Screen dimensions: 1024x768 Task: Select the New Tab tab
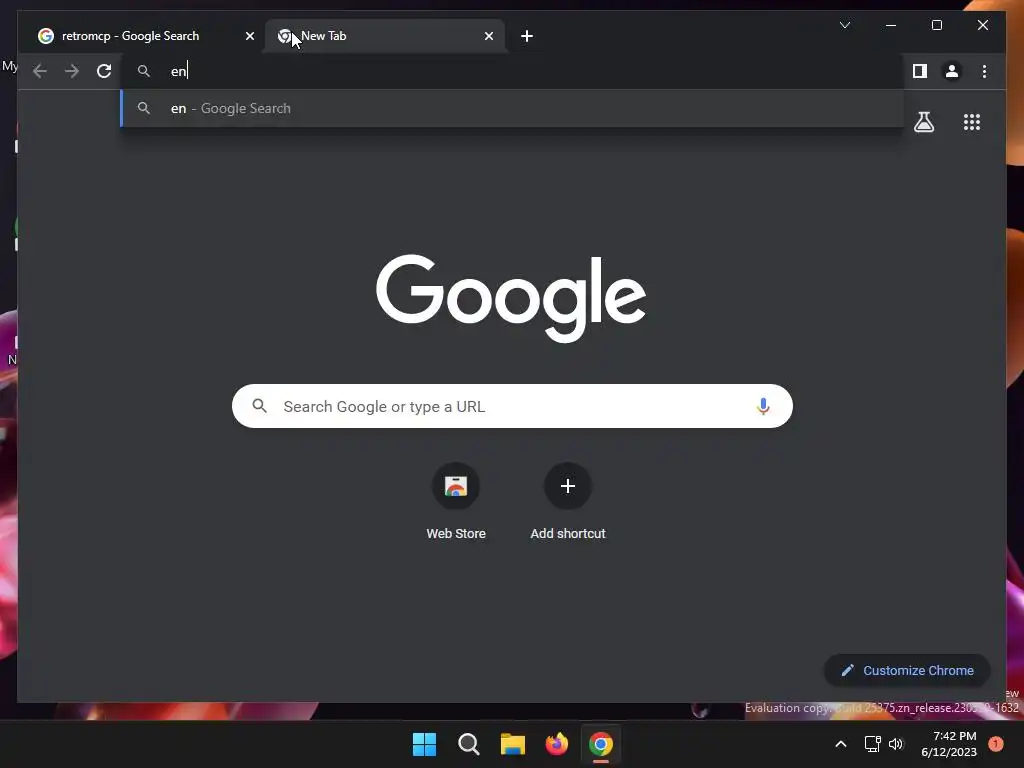(384, 36)
